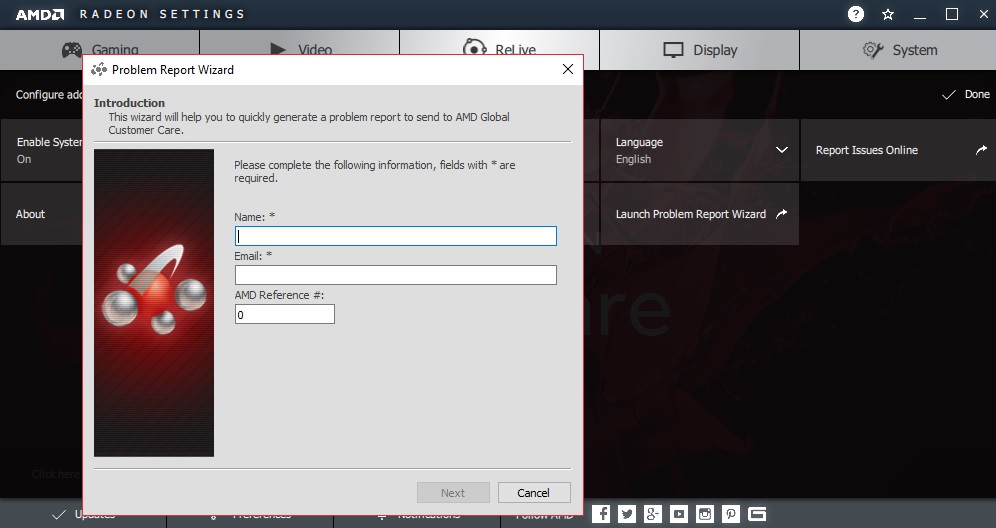Click the Name input field
The width and height of the screenshot is (996, 528).
coord(395,236)
